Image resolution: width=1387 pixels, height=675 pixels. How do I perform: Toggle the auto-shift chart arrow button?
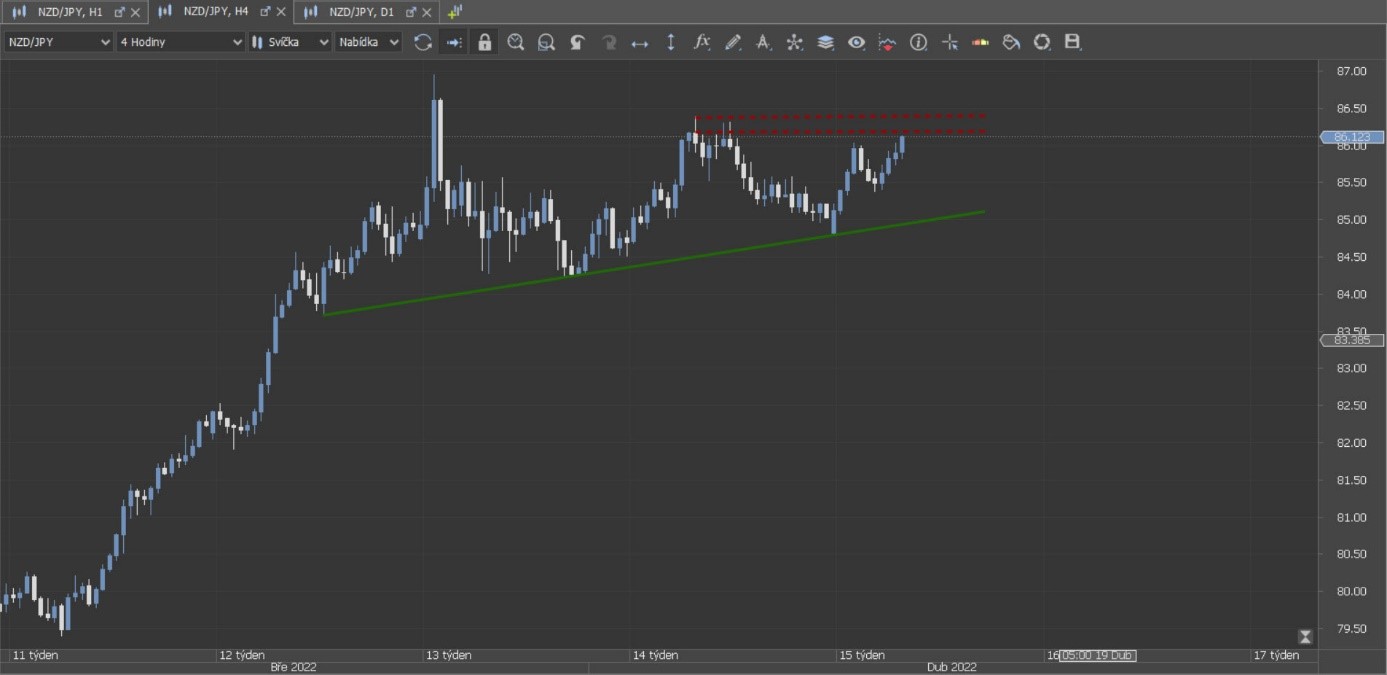[454, 42]
